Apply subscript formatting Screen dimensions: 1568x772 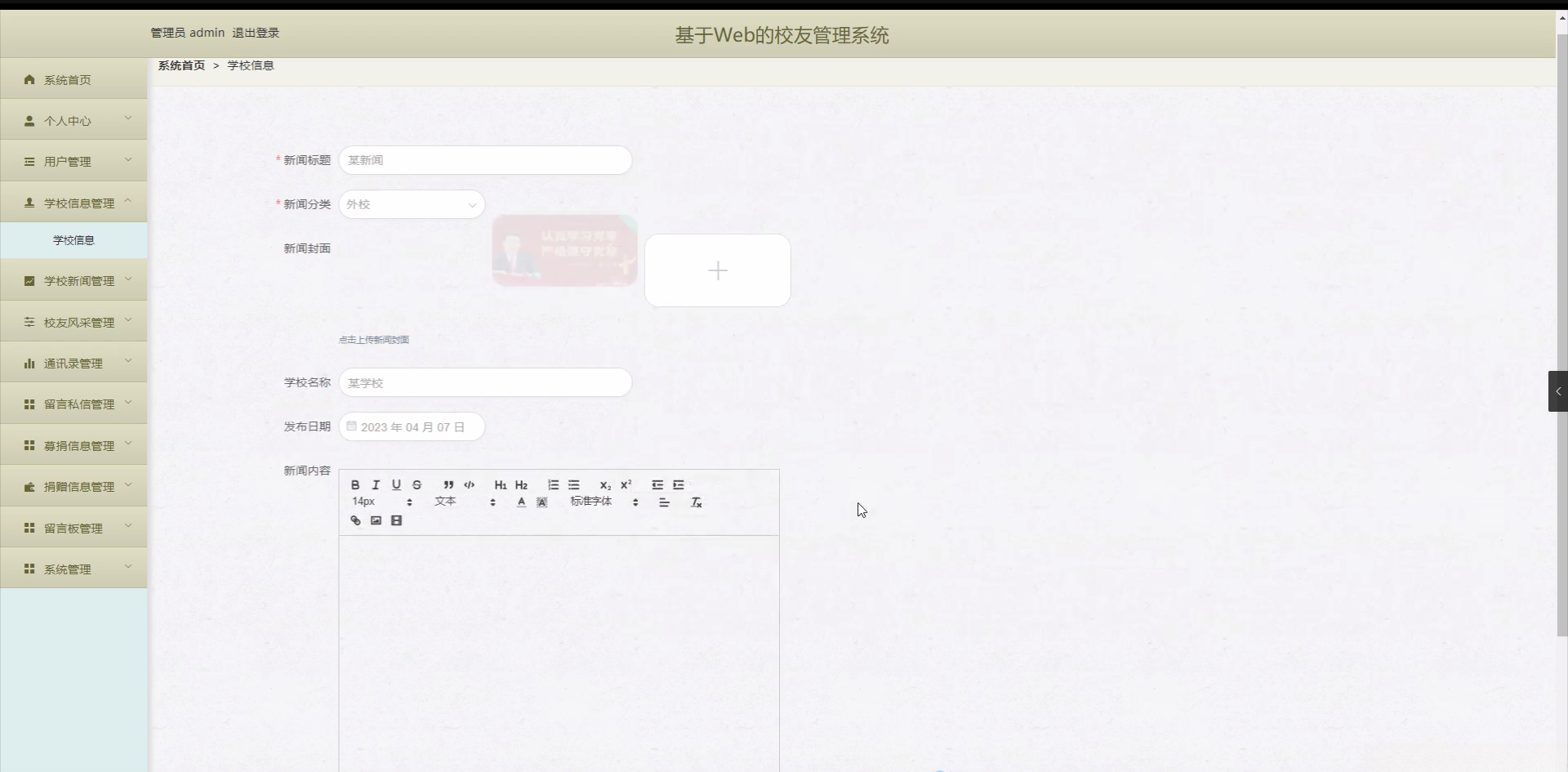[605, 484]
